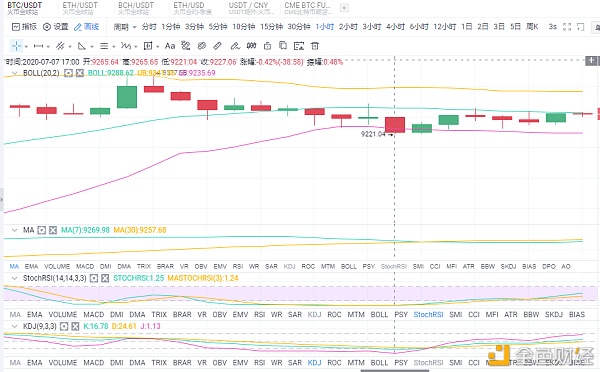
Task: Select the horizontal lines Fibonacci tool
Action: click(104, 46)
